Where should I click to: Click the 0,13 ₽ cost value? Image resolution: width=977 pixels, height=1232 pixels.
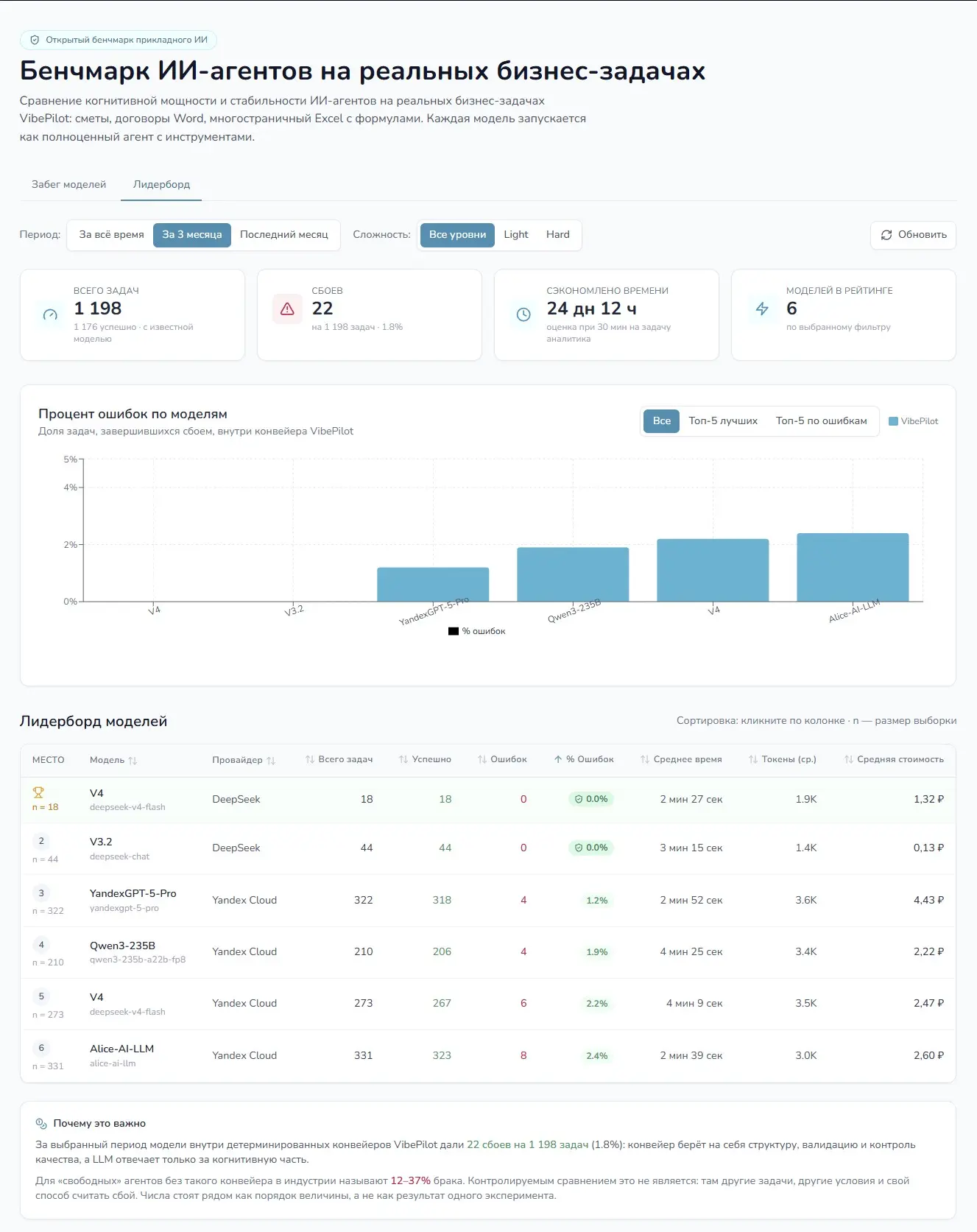[928, 848]
